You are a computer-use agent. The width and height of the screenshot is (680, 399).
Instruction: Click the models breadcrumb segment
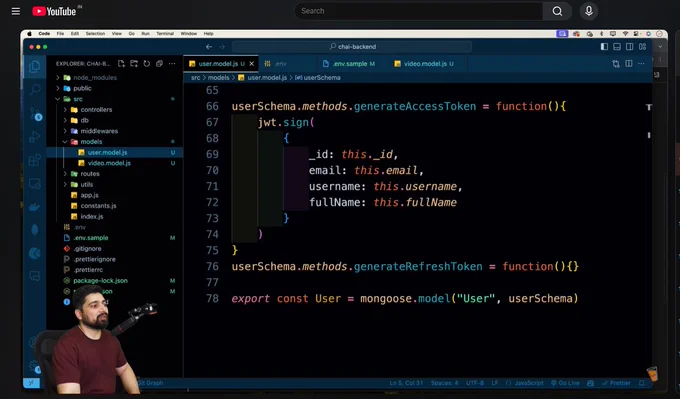218,78
